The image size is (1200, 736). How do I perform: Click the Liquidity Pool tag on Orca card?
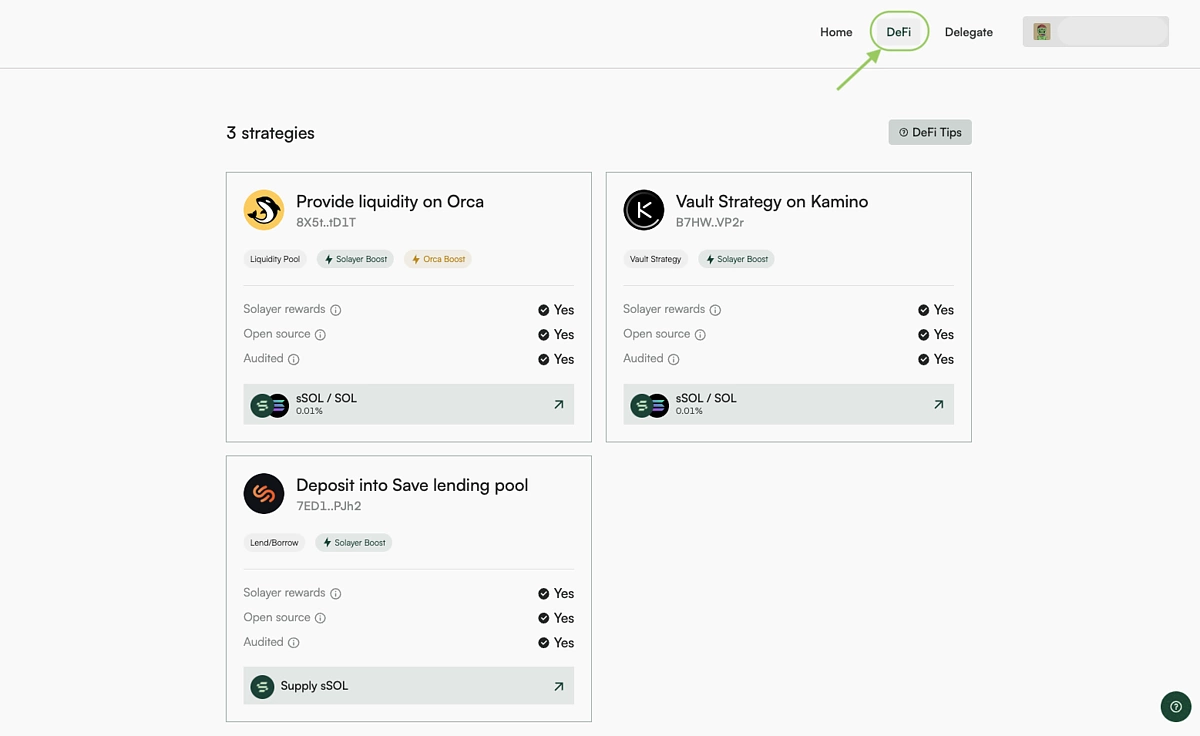coord(275,259)
